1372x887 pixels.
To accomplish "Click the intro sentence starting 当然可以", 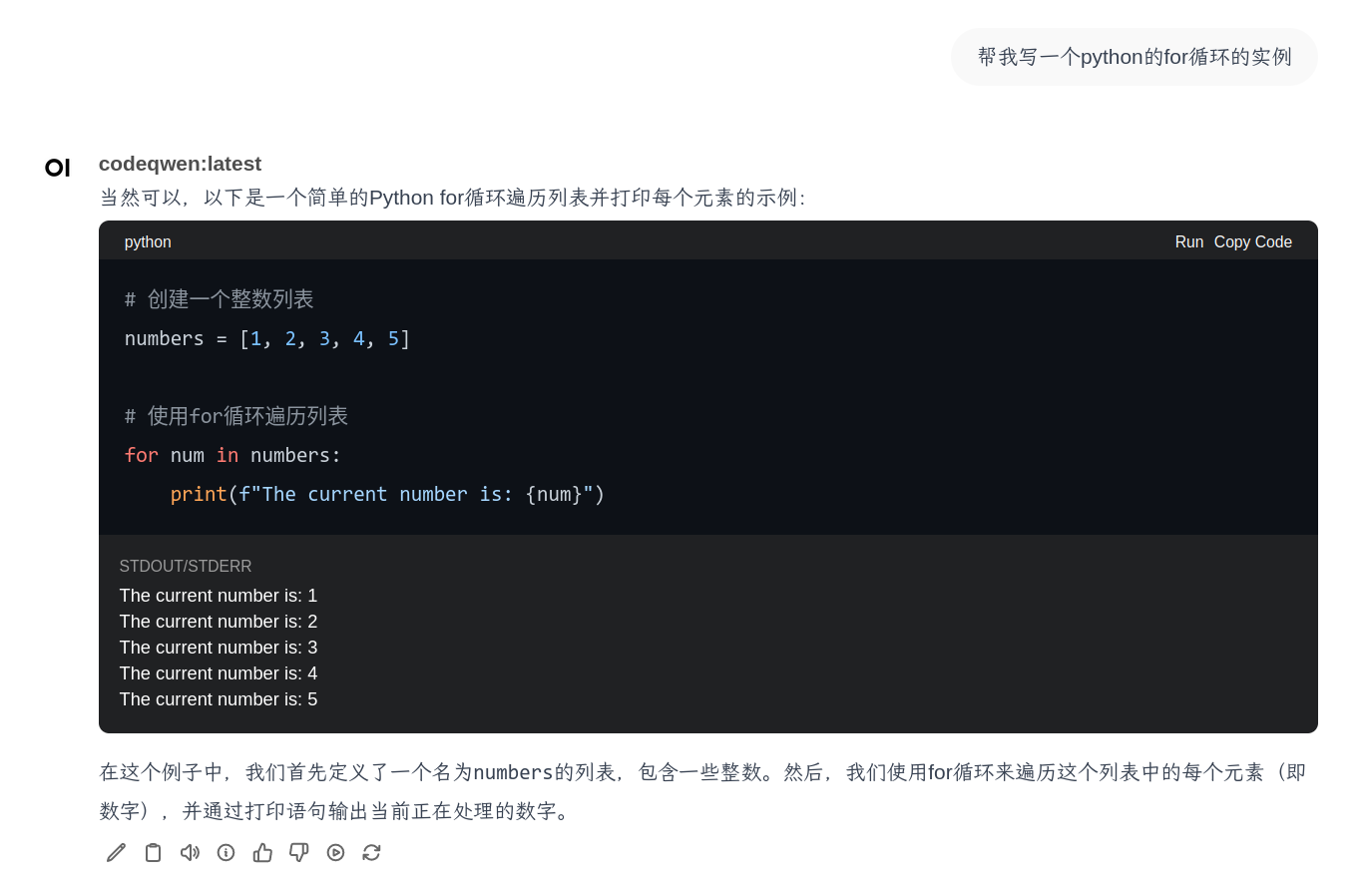I will [452, 198].
